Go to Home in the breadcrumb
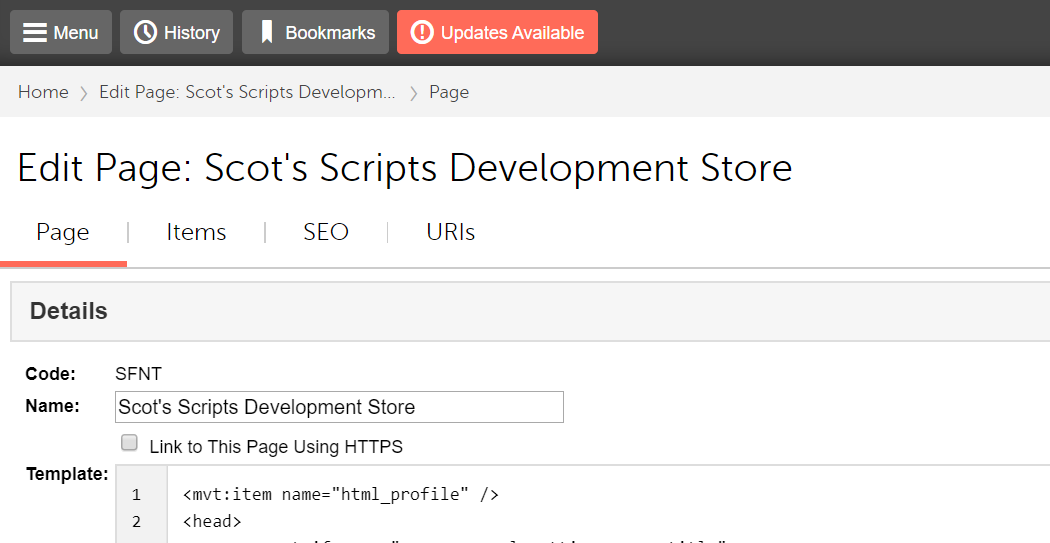Screen dimensions: 1050x543 pos(43,92)
